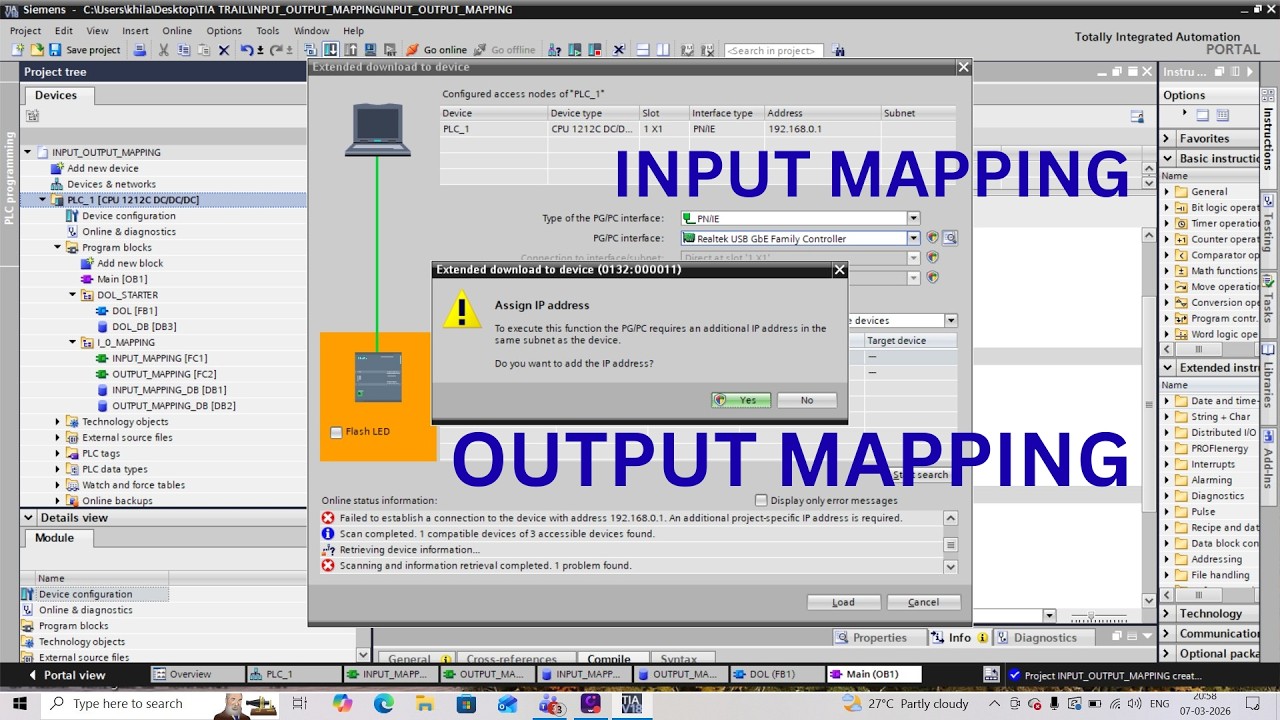1280x720 pixels.
Task: Click Cancel in Extended download dialog
Action: point(924,602)
